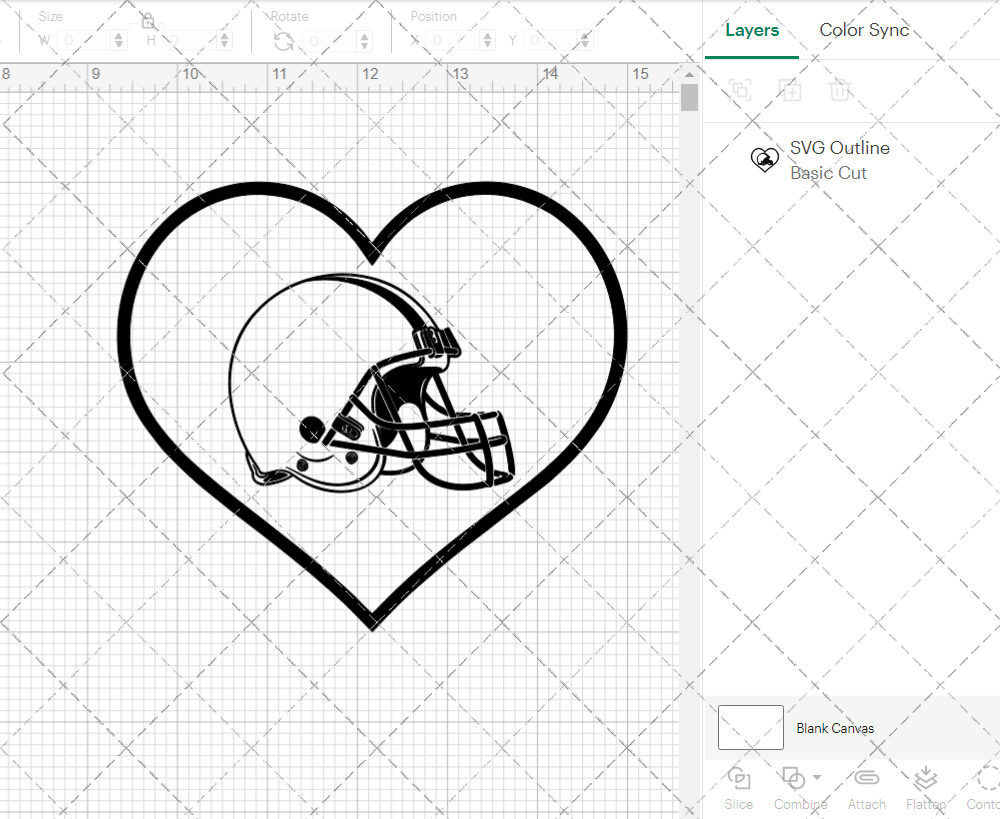
Task: Click the Rotate icon
Action: [x=283, y=41]
